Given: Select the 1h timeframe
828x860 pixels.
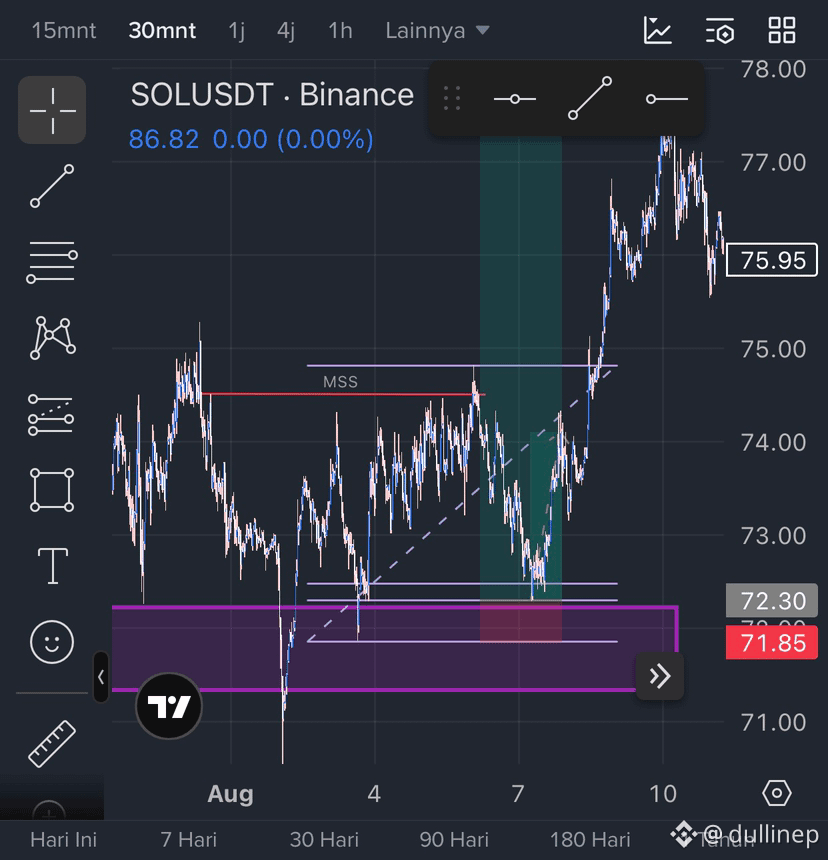Looking at the screenshot, I should coord(340,30).
